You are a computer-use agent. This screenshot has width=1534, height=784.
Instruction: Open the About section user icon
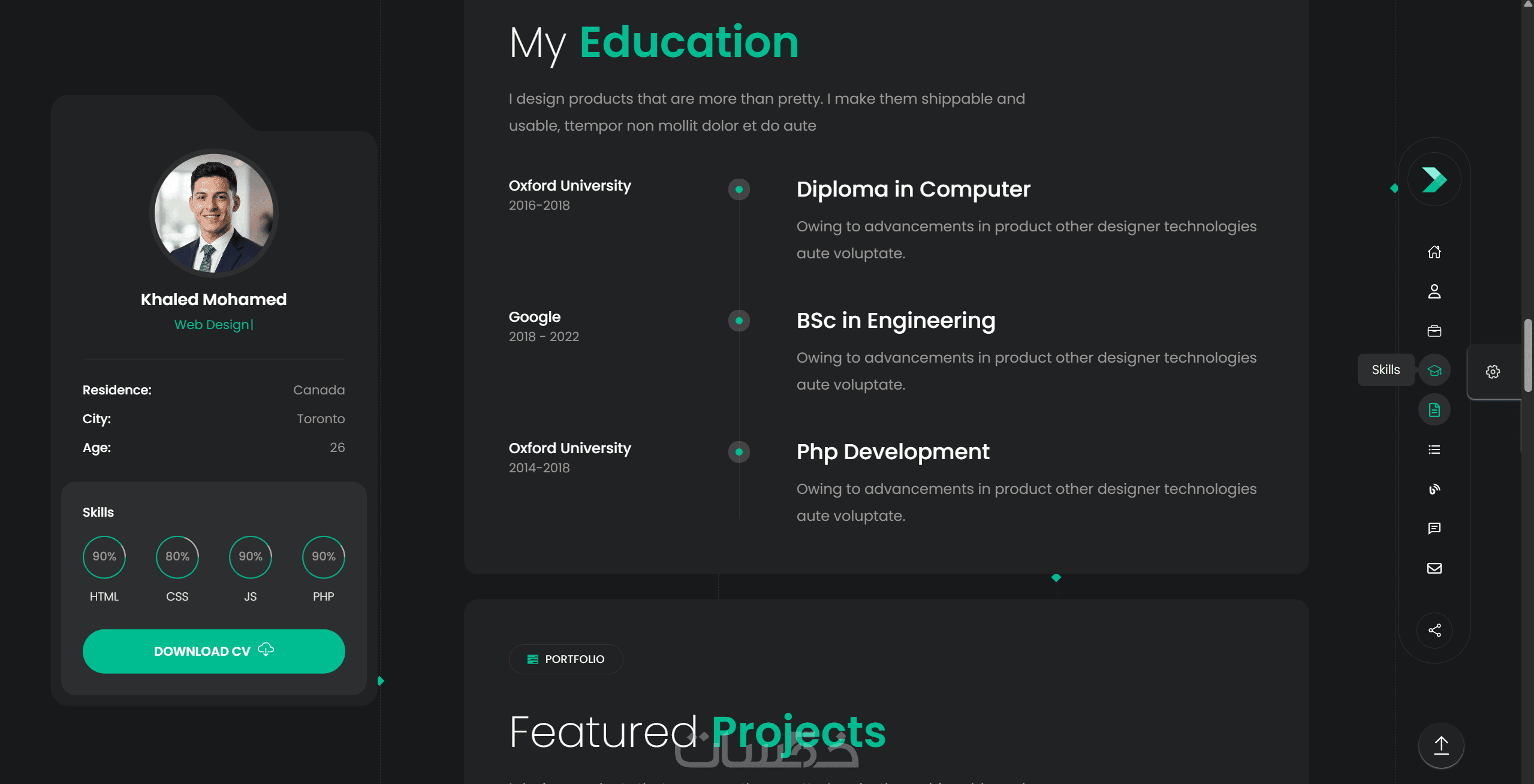click(1434, 291)
